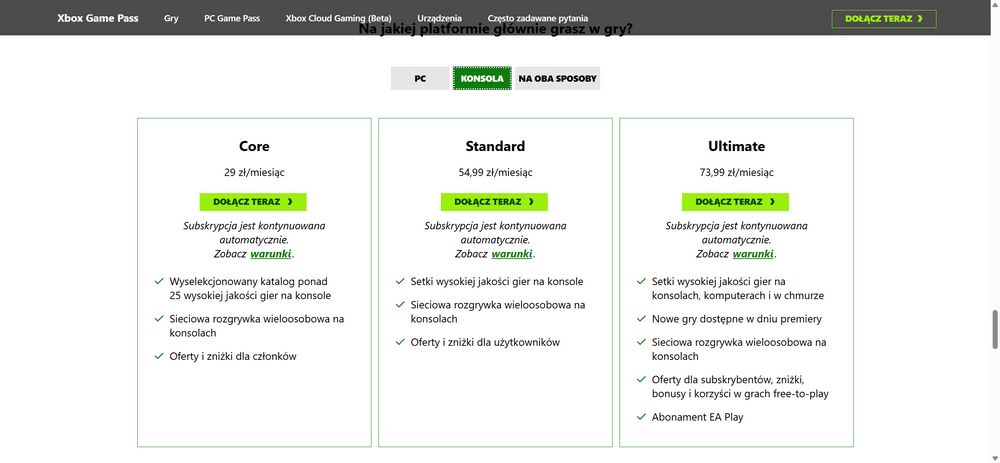Screen dimensions: 1000x463
Task: Join Ultimate plan with DOŁĄCZ TERAZ
Action: (x=735, y=202)
